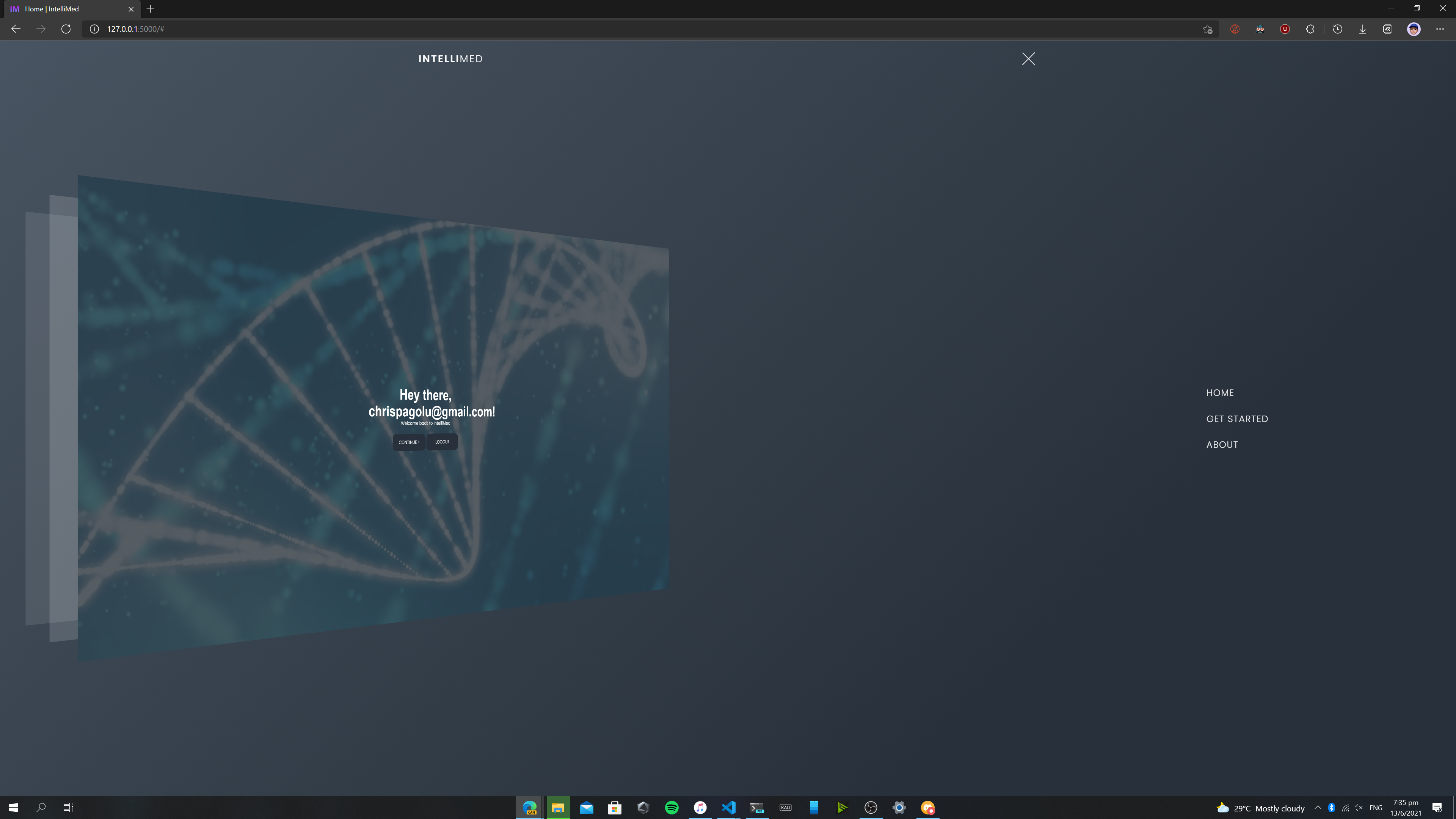Open ABOUT from the side menu
Screen dimensions: 1456x819
click(1222, 445)
